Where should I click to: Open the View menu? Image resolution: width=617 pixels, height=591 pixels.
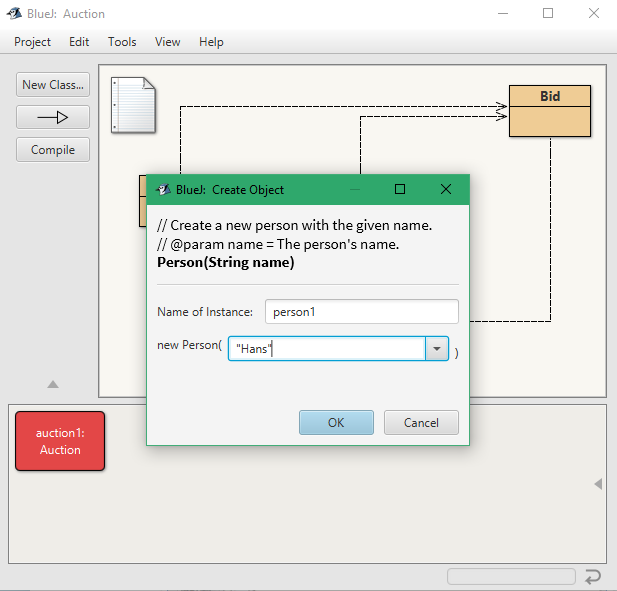tap(167, 42)
